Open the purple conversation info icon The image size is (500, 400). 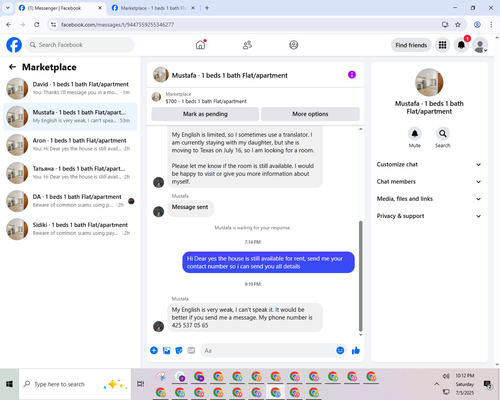point(352,75)
